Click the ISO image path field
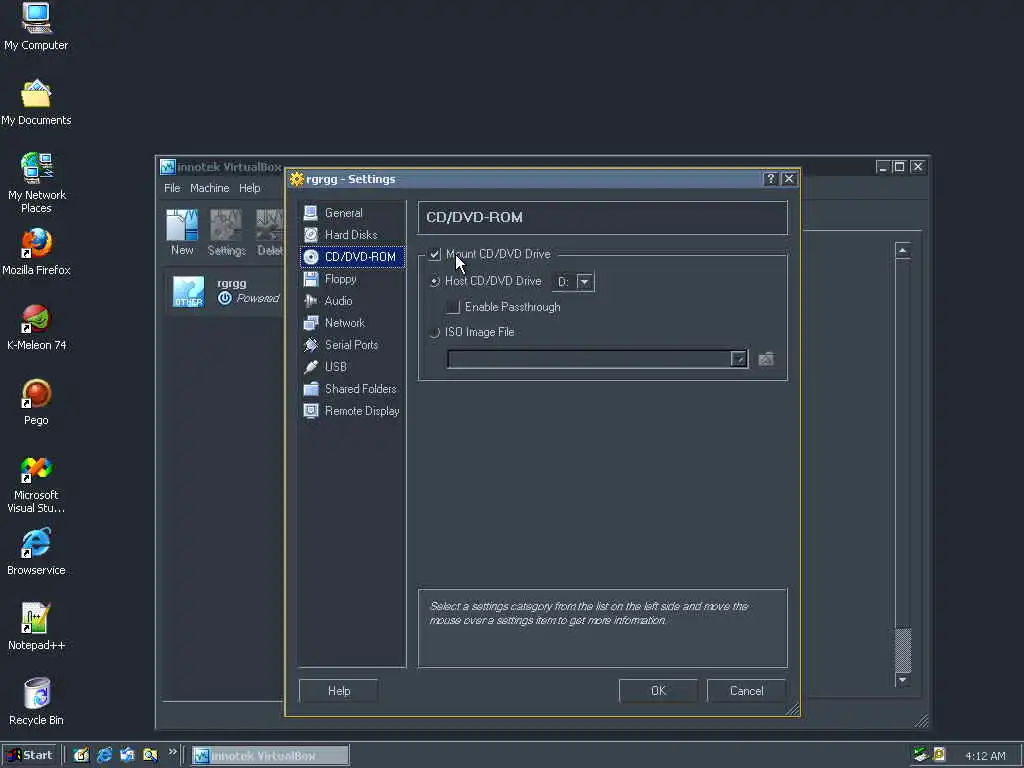 point(589,359)
